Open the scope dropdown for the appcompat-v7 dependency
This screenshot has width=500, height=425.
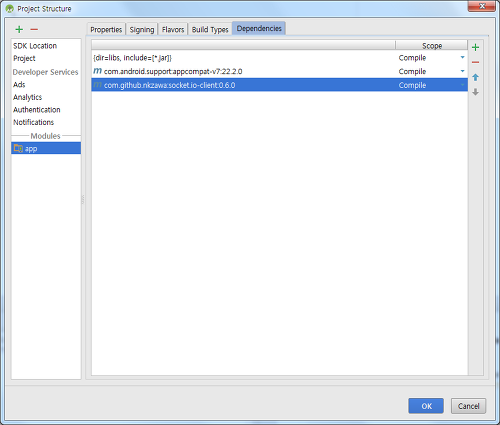[x=462, y=71]
